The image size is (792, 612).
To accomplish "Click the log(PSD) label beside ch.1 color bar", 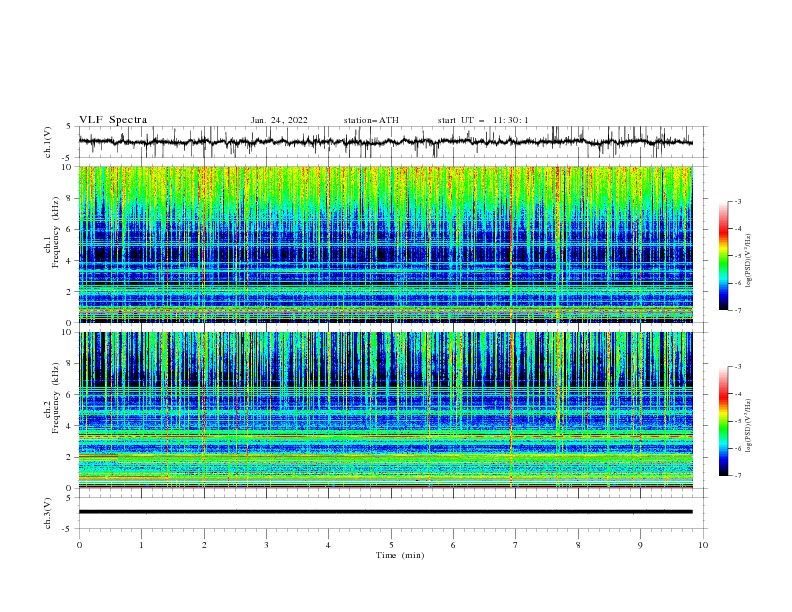I will tap(749, 260).
